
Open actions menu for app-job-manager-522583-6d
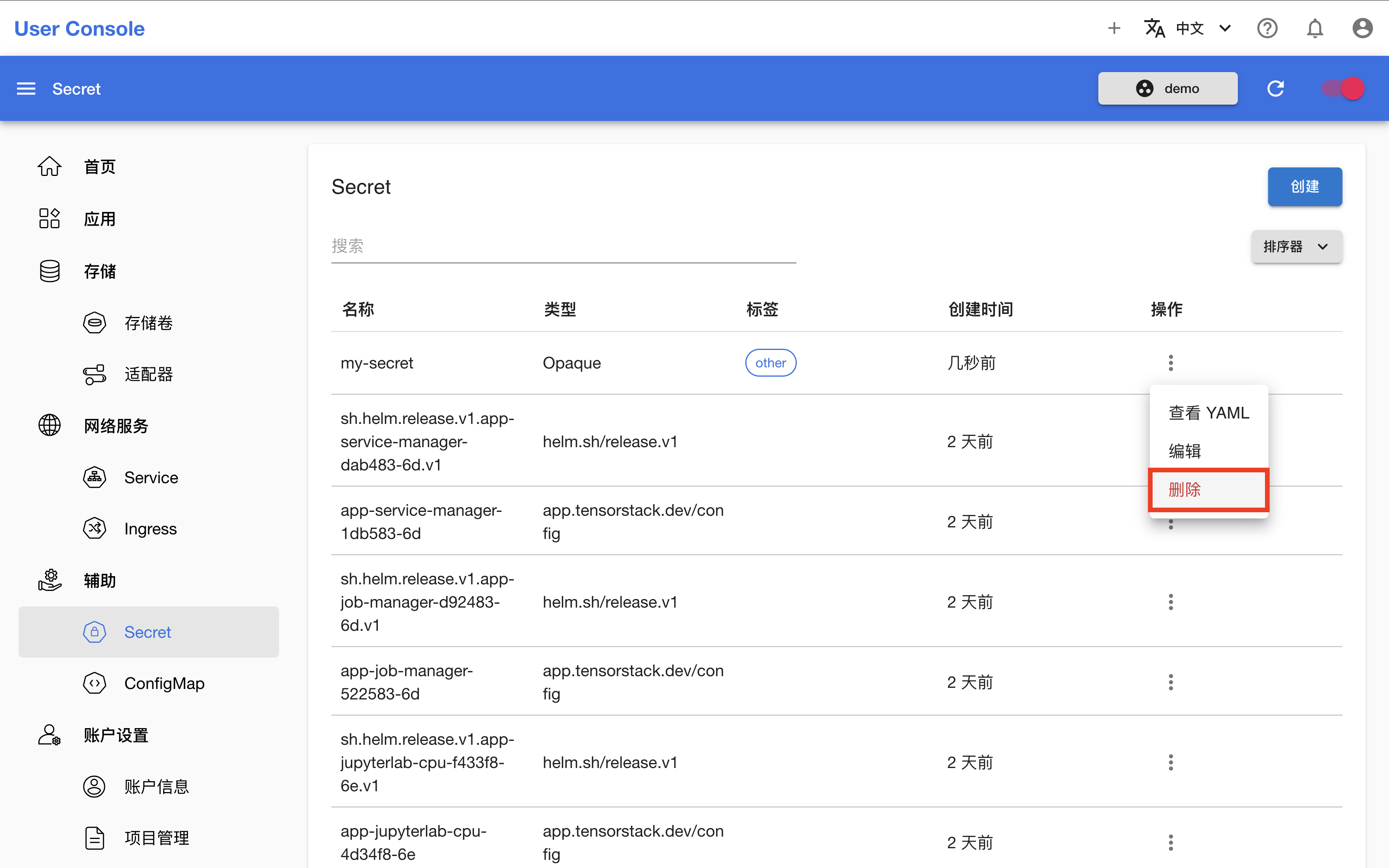coord(1170,682)
